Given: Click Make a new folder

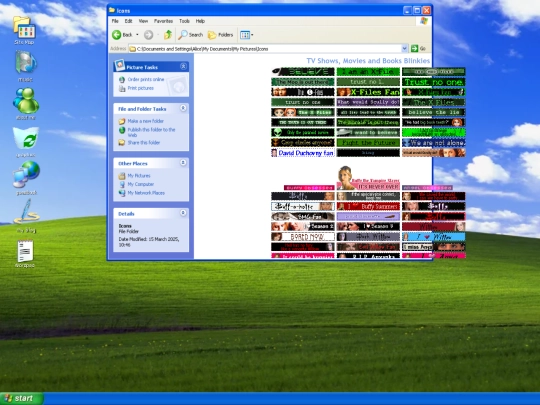Looking at the screenshot, I should (145, 121).
